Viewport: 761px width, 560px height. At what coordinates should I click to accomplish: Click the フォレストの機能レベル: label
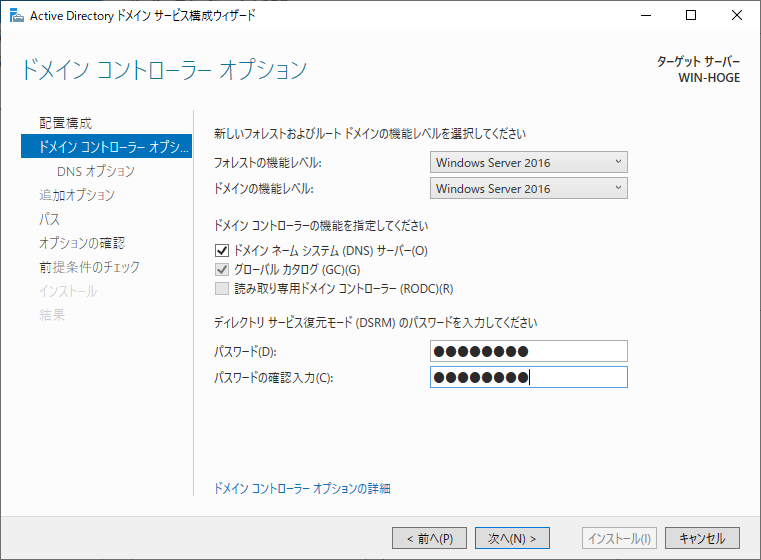click(267, 163)
